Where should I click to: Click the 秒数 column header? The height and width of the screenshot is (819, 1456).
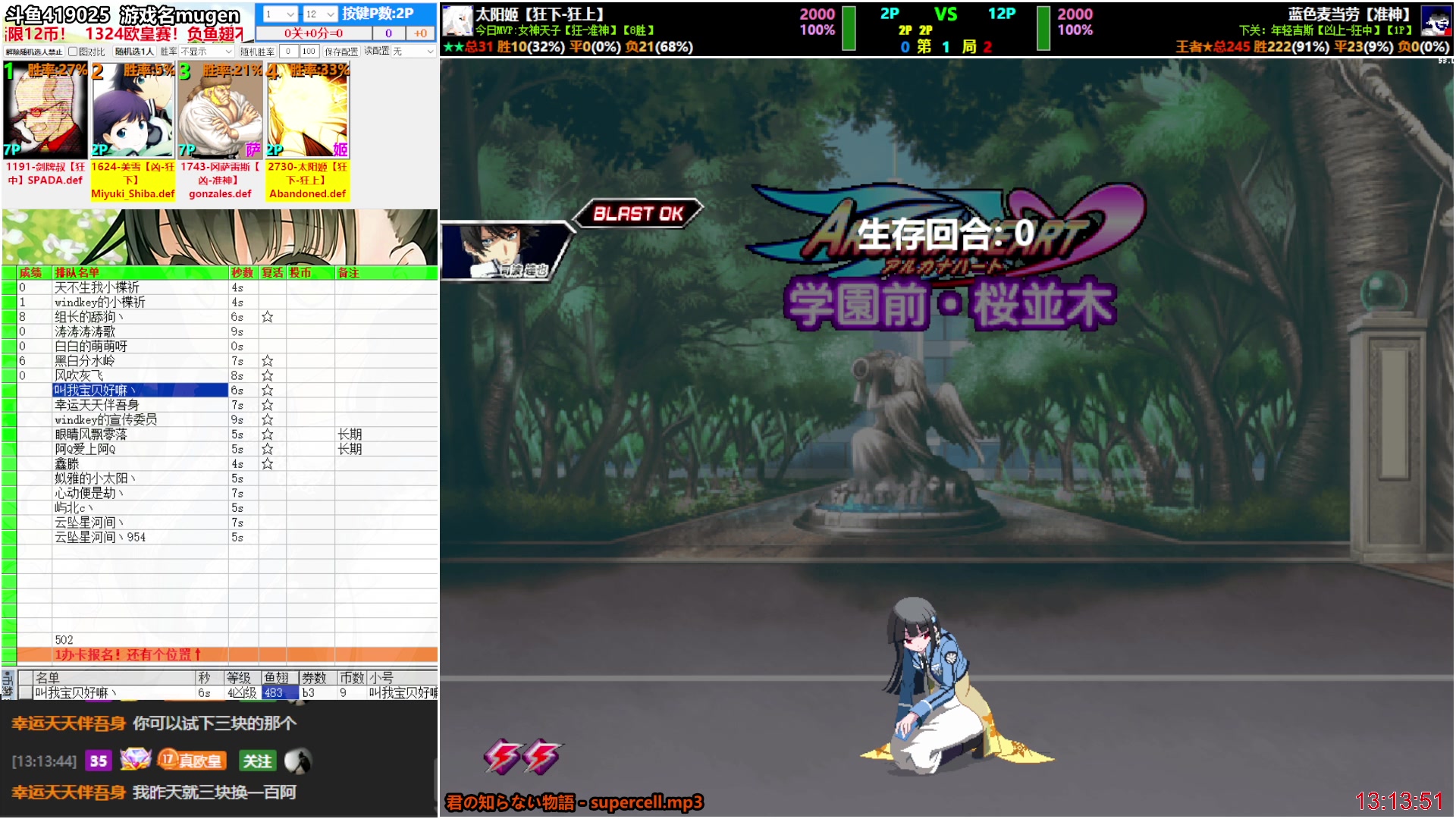(243, 273)
